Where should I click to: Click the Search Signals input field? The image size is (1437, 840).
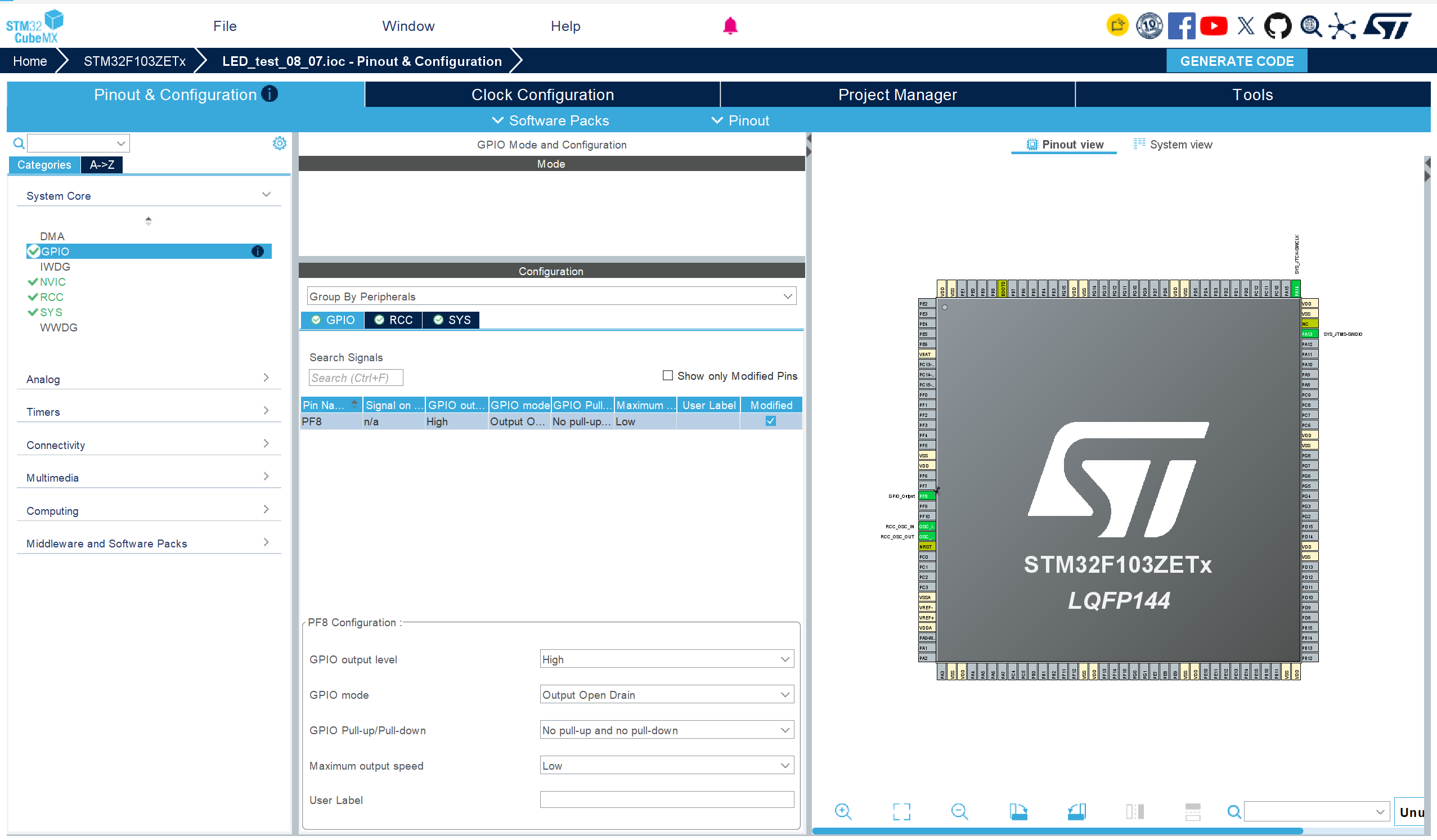coord(356,378)
